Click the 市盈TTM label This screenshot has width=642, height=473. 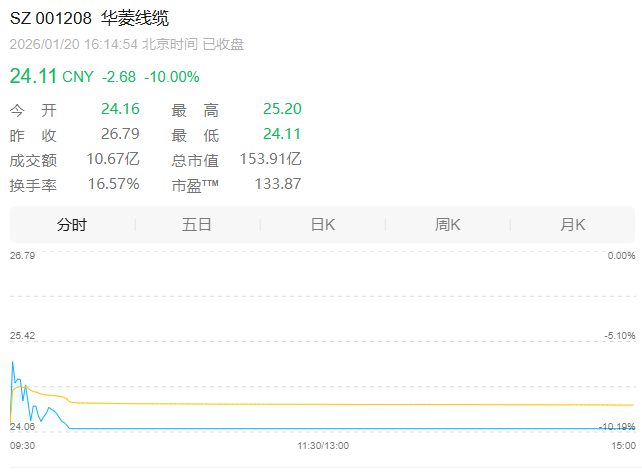pos(195,186)
